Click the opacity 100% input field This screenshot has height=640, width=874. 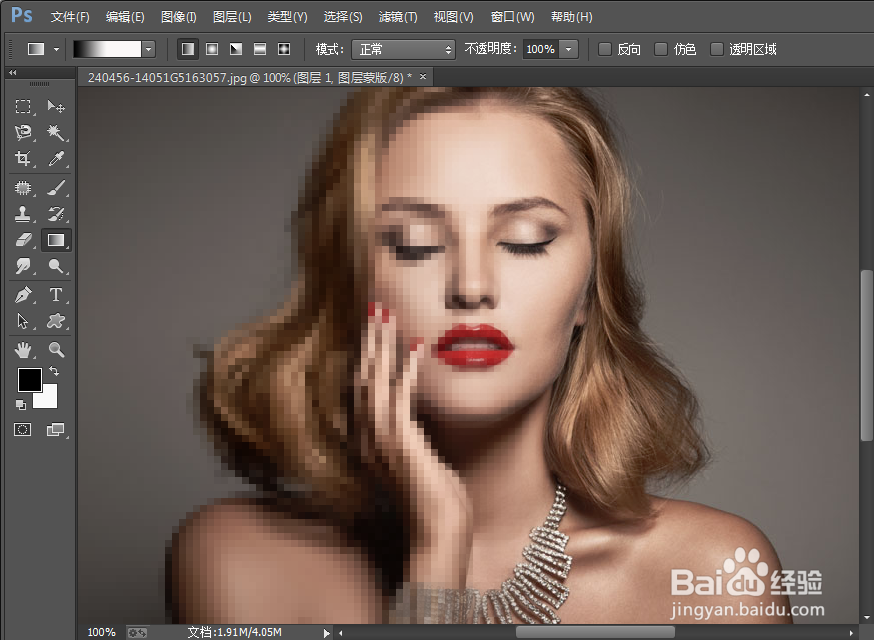tap(540, 49)
